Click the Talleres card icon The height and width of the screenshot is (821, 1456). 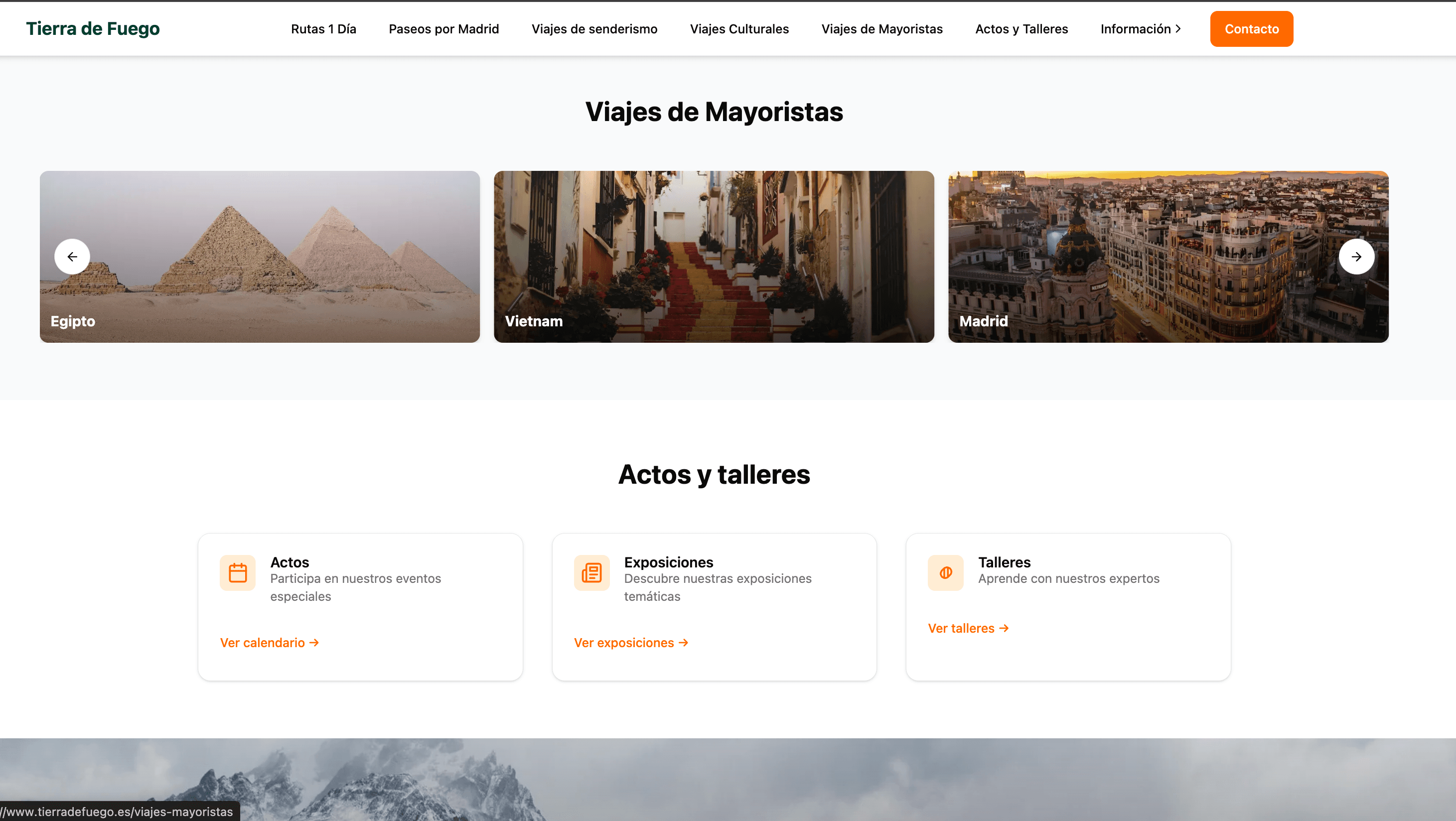[x=945, y=572]
